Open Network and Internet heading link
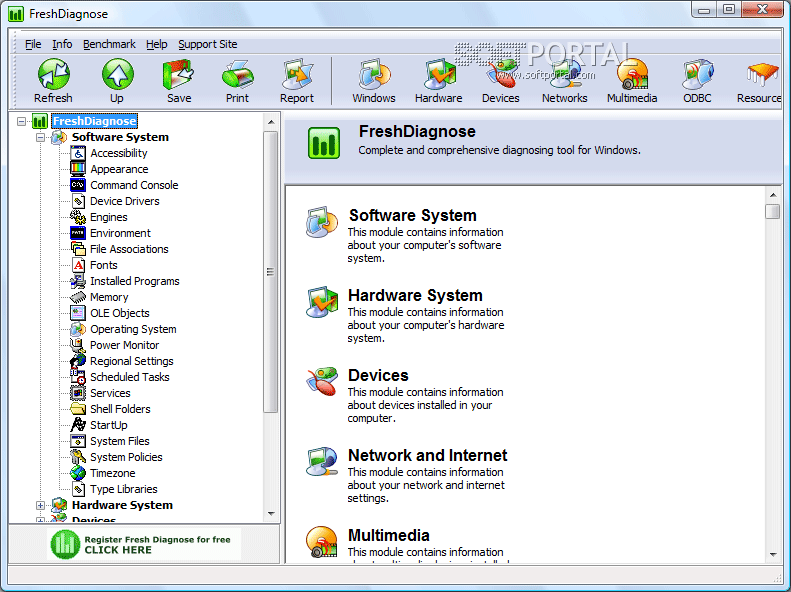This screenshot has width=791, height=592. click(x=427, y=455)
